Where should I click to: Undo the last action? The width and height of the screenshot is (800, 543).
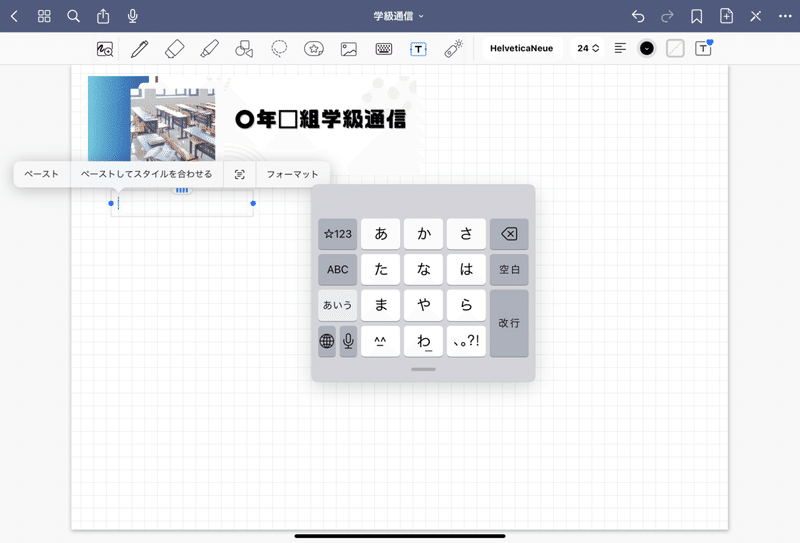[x=638, y=16]
